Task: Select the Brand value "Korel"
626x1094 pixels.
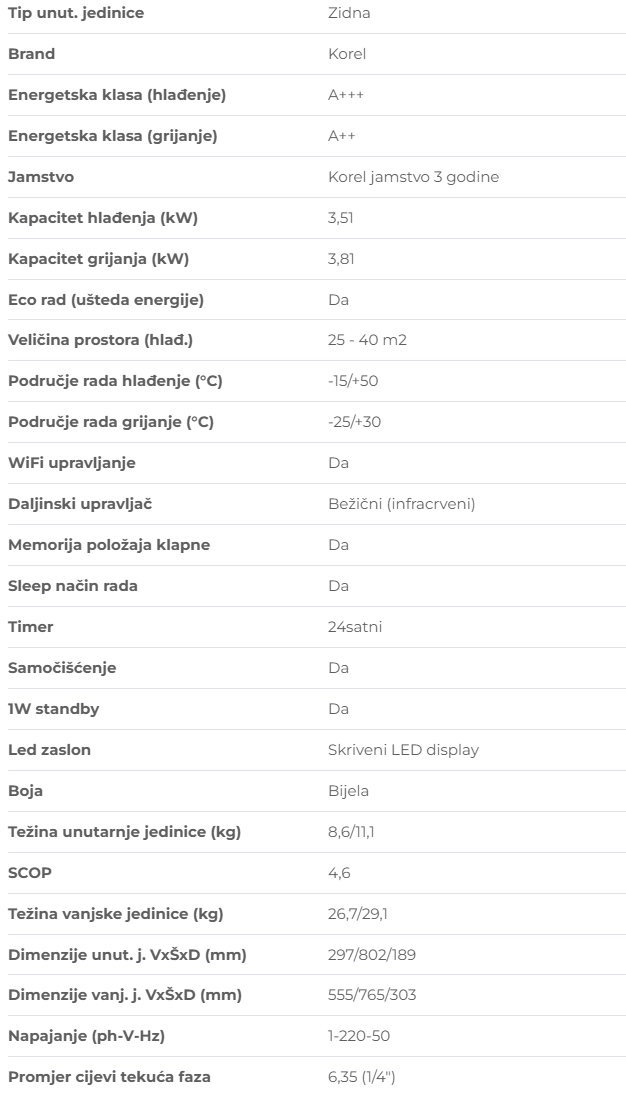Action: 346,54
